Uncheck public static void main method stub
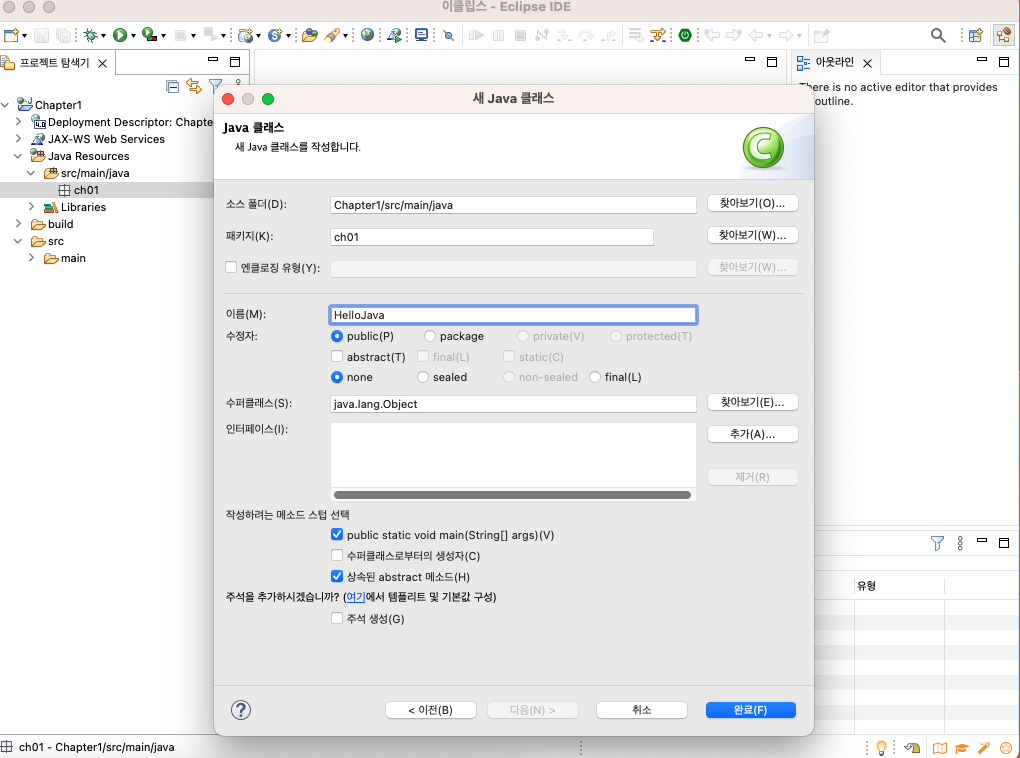 (337, 534)
